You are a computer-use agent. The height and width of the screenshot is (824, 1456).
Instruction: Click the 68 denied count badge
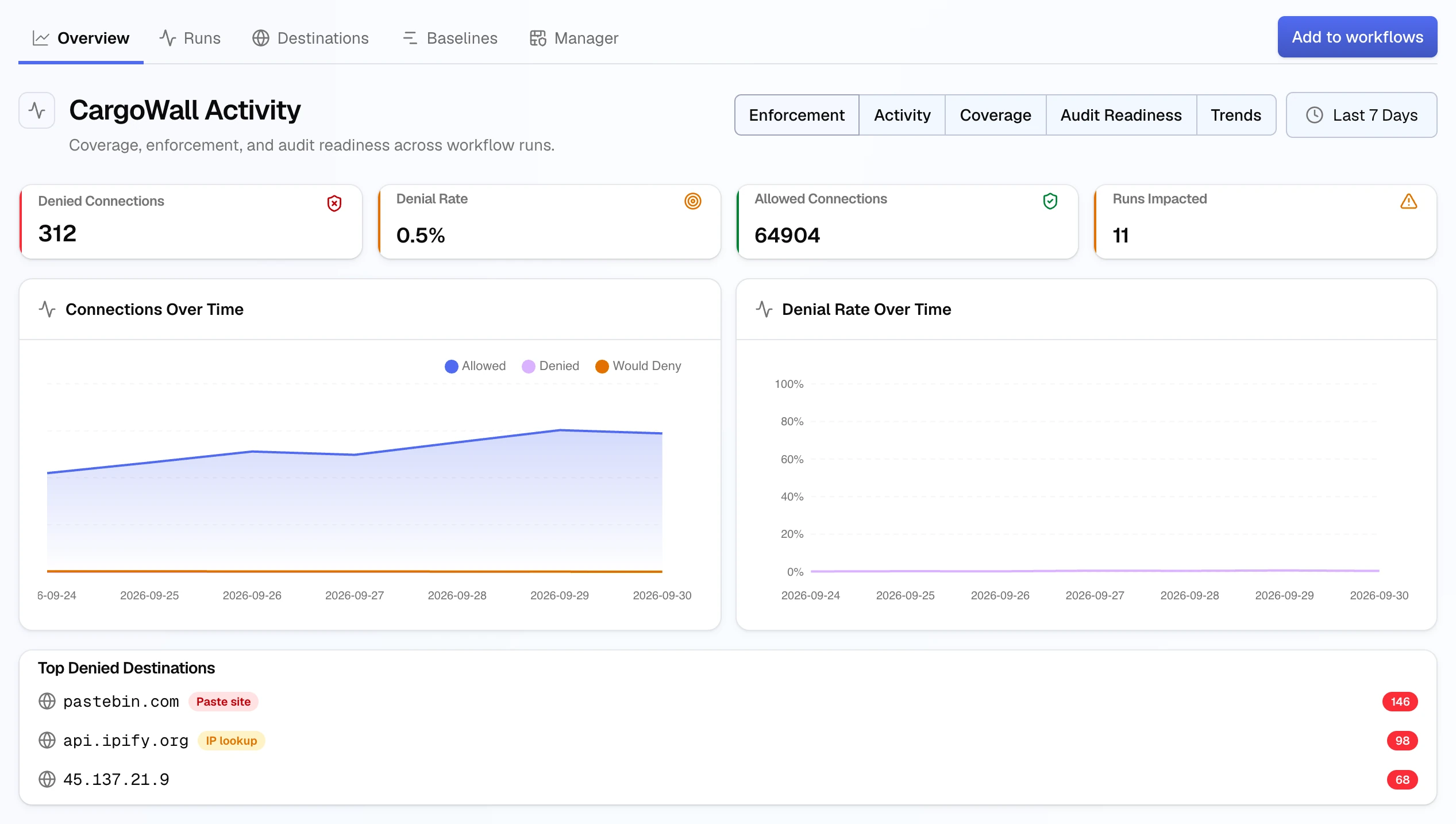pyautogui.click(x=1403, y=780)
